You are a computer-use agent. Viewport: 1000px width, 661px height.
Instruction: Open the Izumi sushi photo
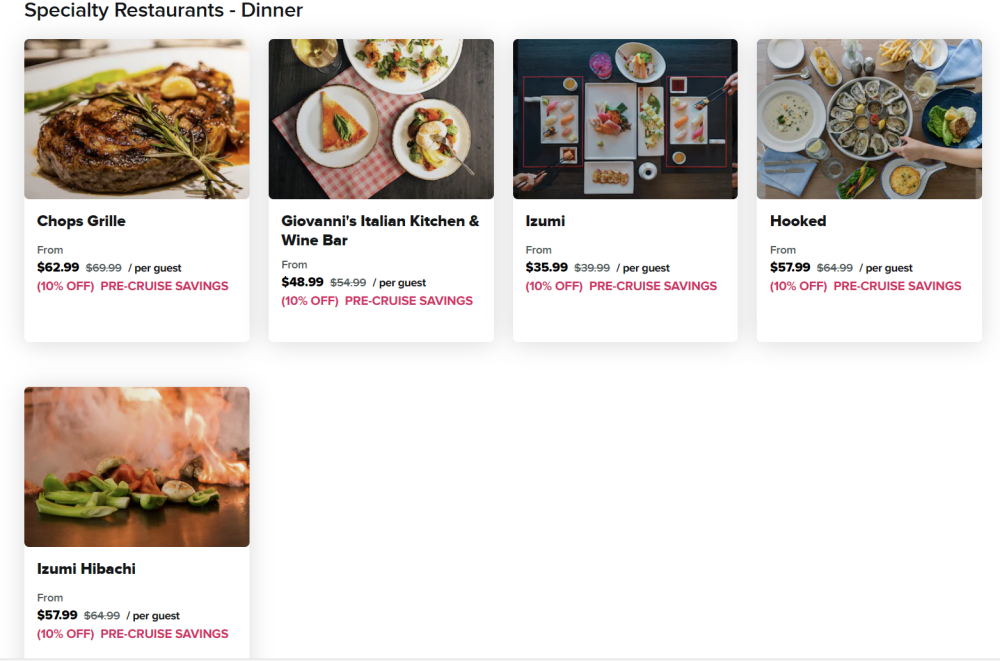pyautogui.click(x=625, y=119)
